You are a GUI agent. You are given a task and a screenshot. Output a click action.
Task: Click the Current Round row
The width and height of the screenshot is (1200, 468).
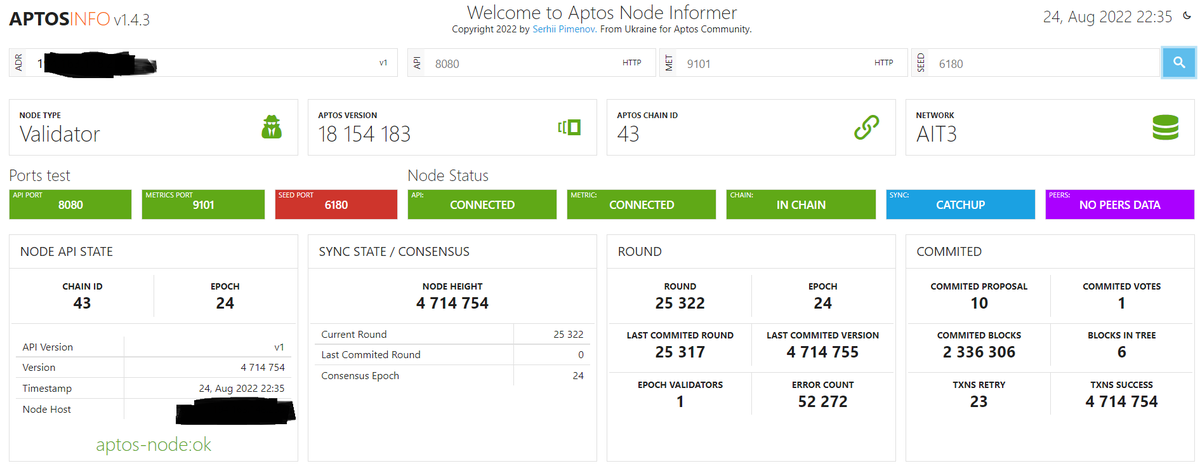click(x=452, y=334)
